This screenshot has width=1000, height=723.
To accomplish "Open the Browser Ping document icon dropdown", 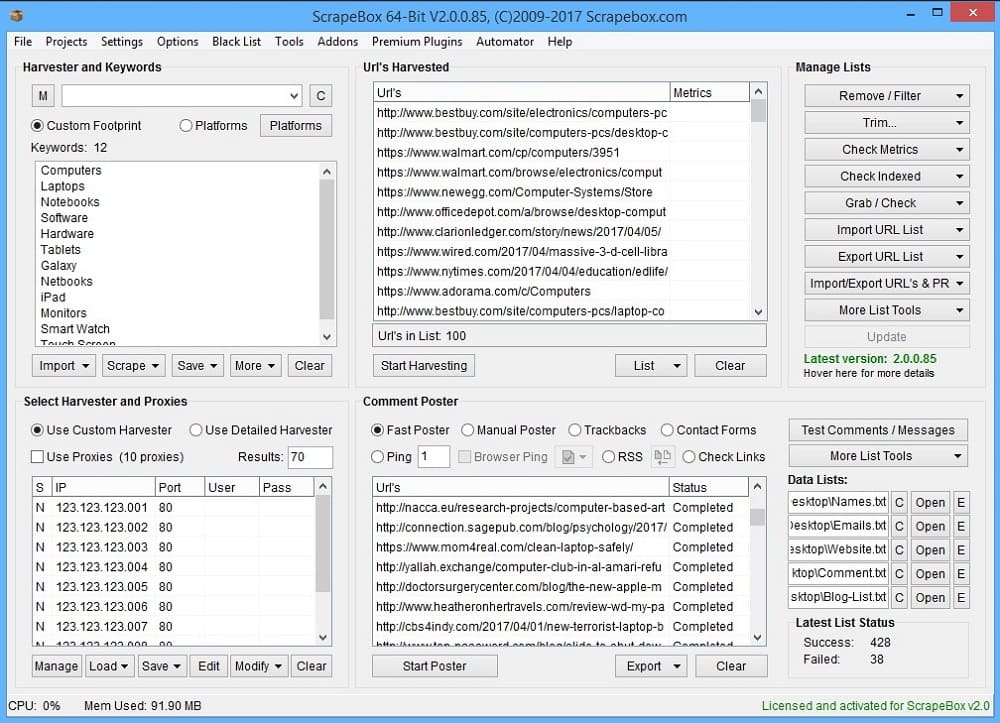I will (574, 456).
